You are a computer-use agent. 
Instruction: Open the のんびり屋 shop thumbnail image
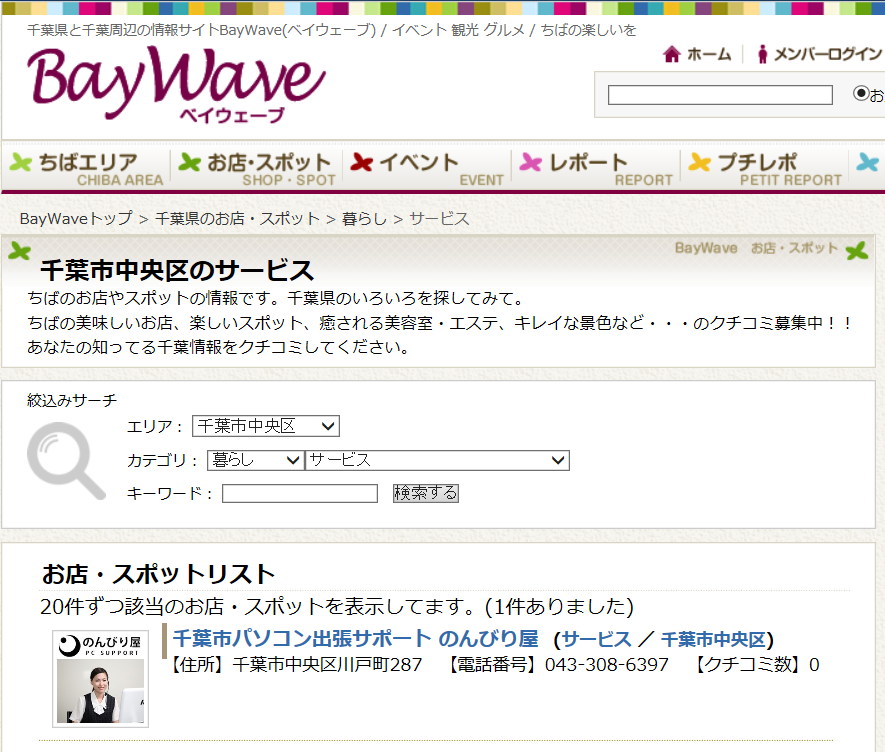tap(100, 679)
